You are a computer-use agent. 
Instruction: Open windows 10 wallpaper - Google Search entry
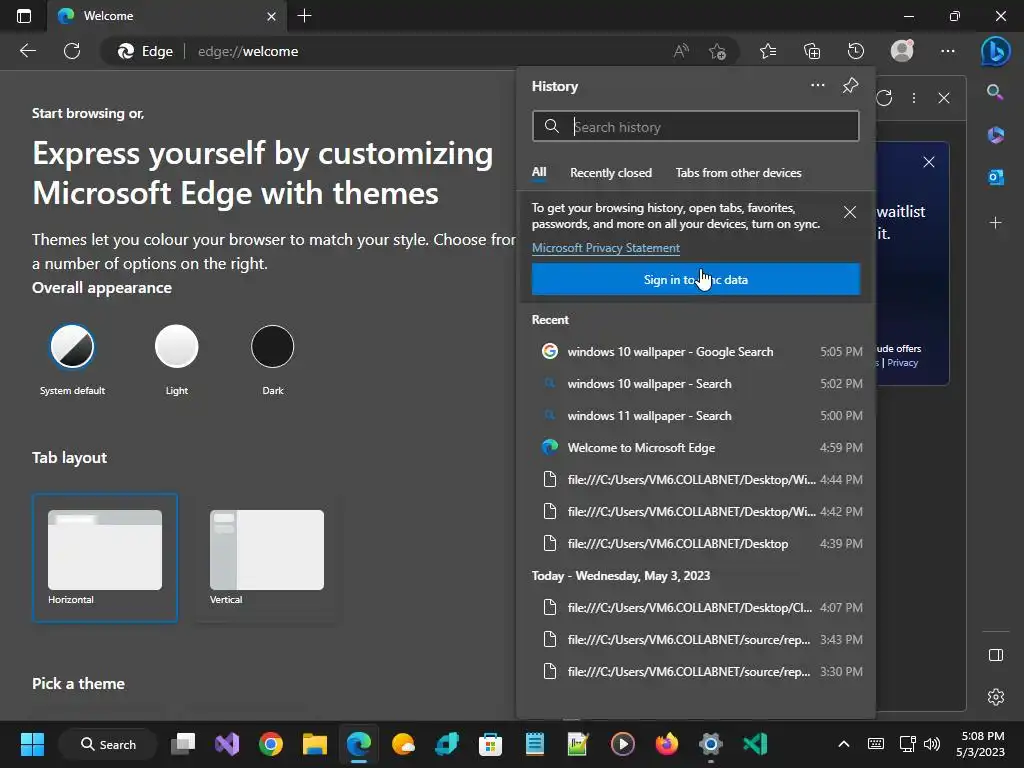(696, 351)
